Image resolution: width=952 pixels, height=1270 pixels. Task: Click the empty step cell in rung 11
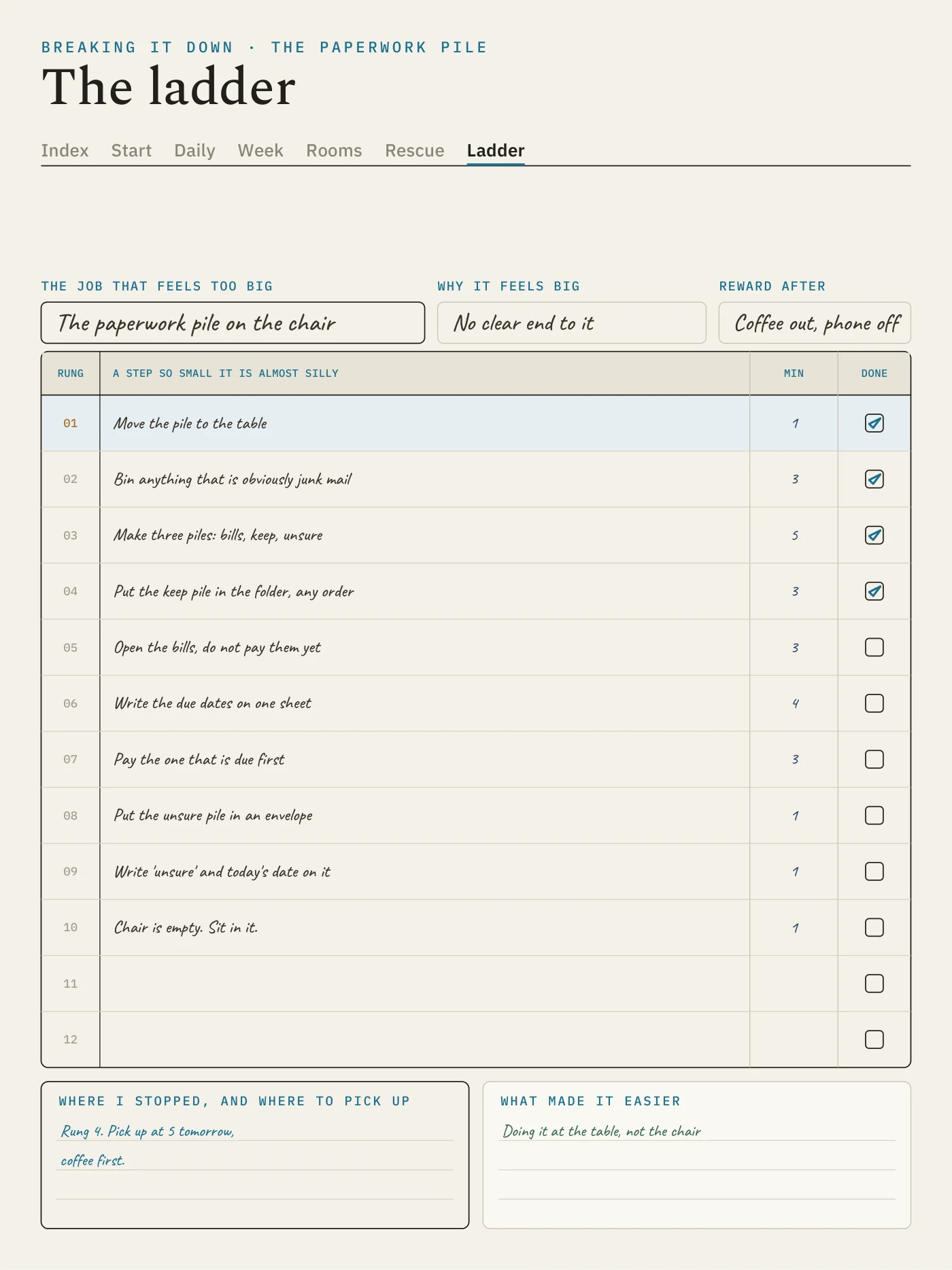coord(424,984)
